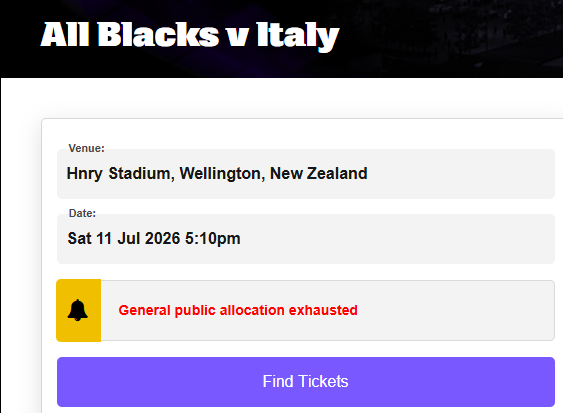
Task: Click the purple Find Tickets button
Action: click(306, 382)
